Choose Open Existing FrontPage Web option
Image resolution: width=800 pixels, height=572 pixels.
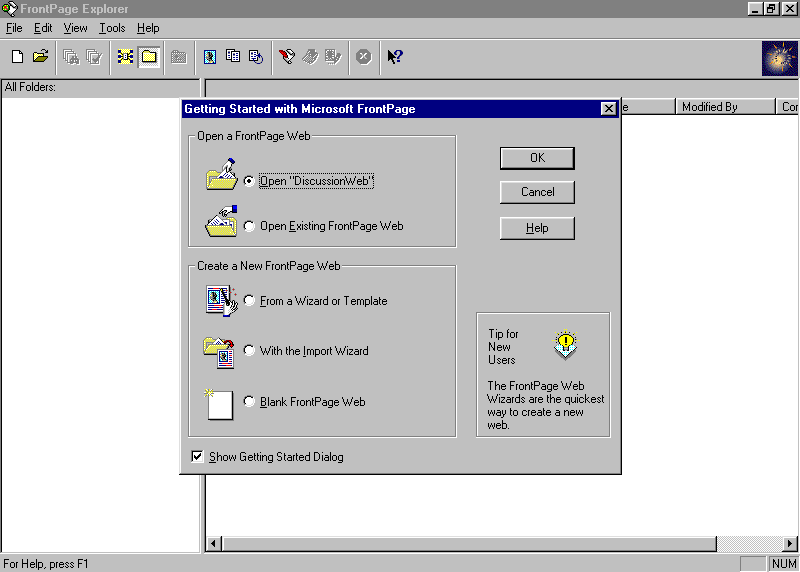click(249, 226)
